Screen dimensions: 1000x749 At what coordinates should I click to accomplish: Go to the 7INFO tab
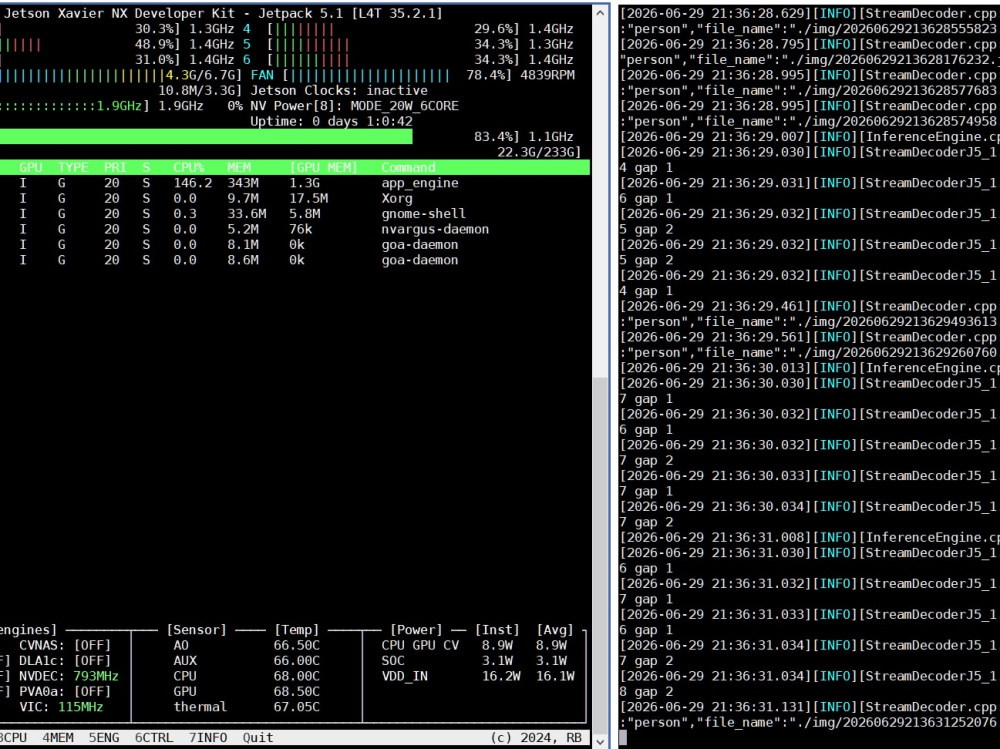click(208, 738)
